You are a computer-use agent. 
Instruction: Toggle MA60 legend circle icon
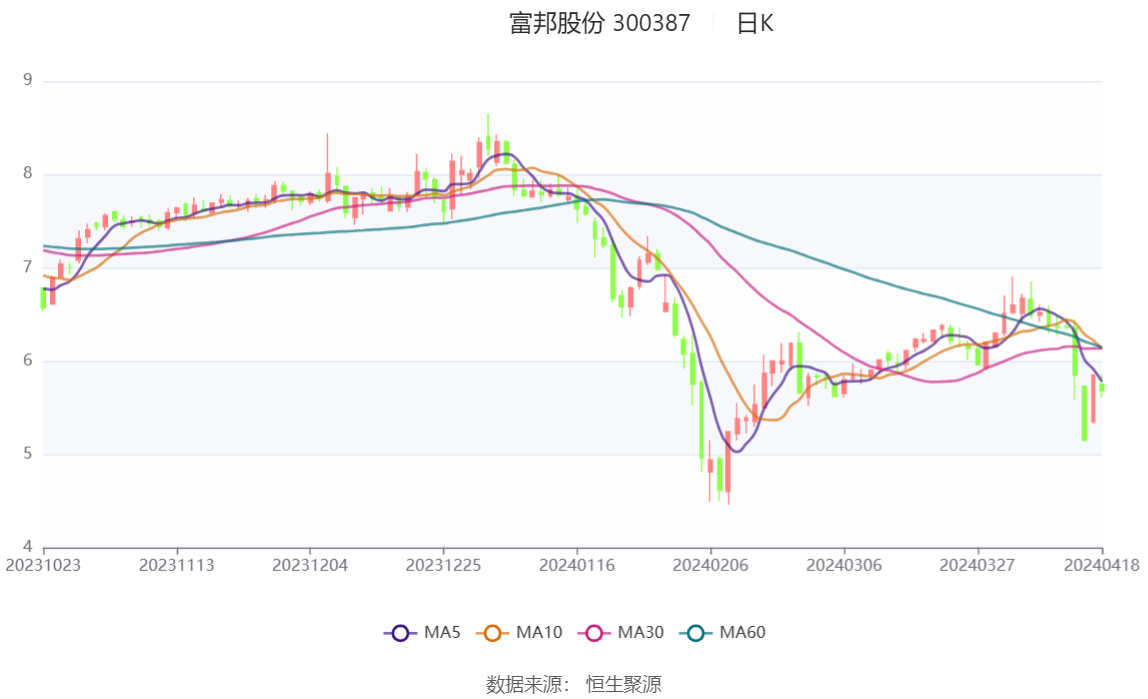(x=696, y=633)
